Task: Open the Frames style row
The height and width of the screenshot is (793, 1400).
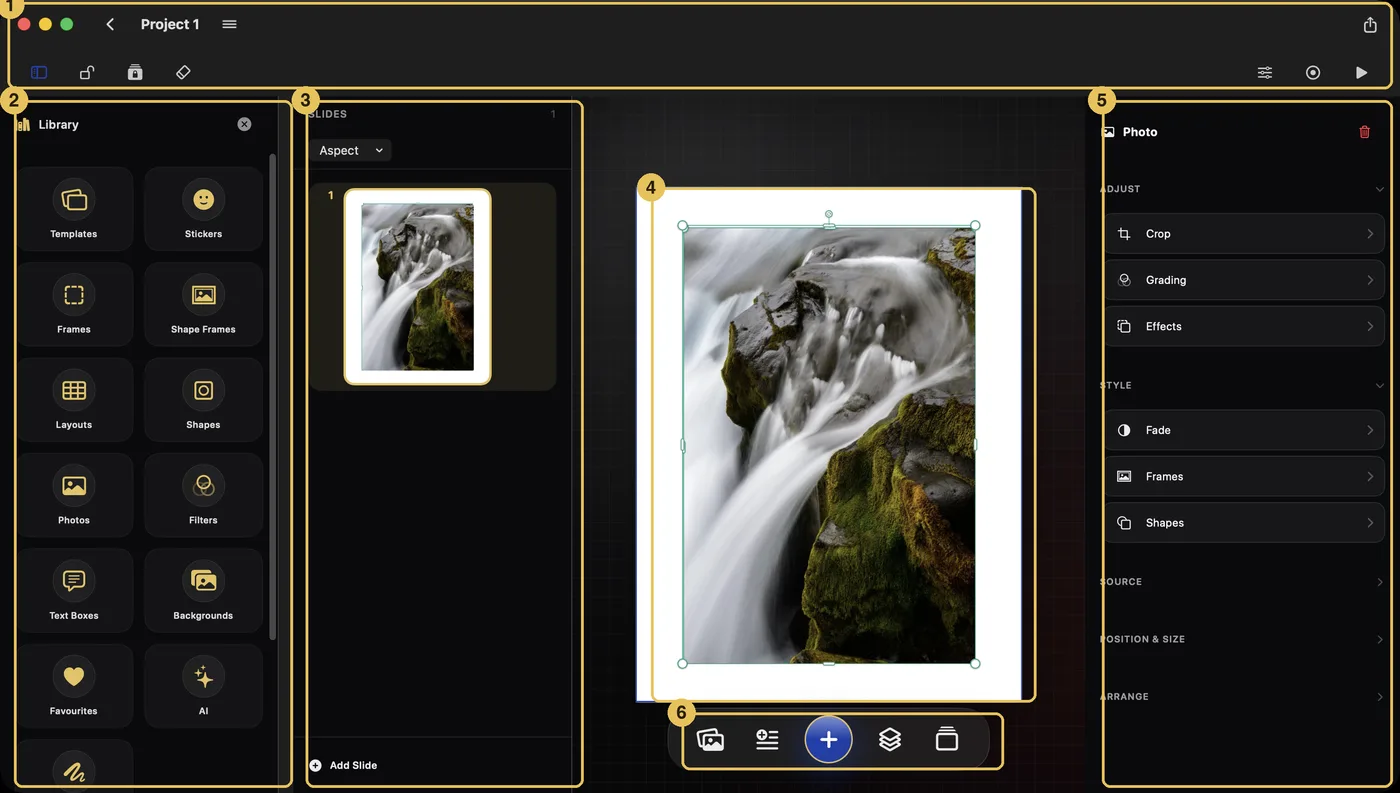Action: pos(1245,476)
